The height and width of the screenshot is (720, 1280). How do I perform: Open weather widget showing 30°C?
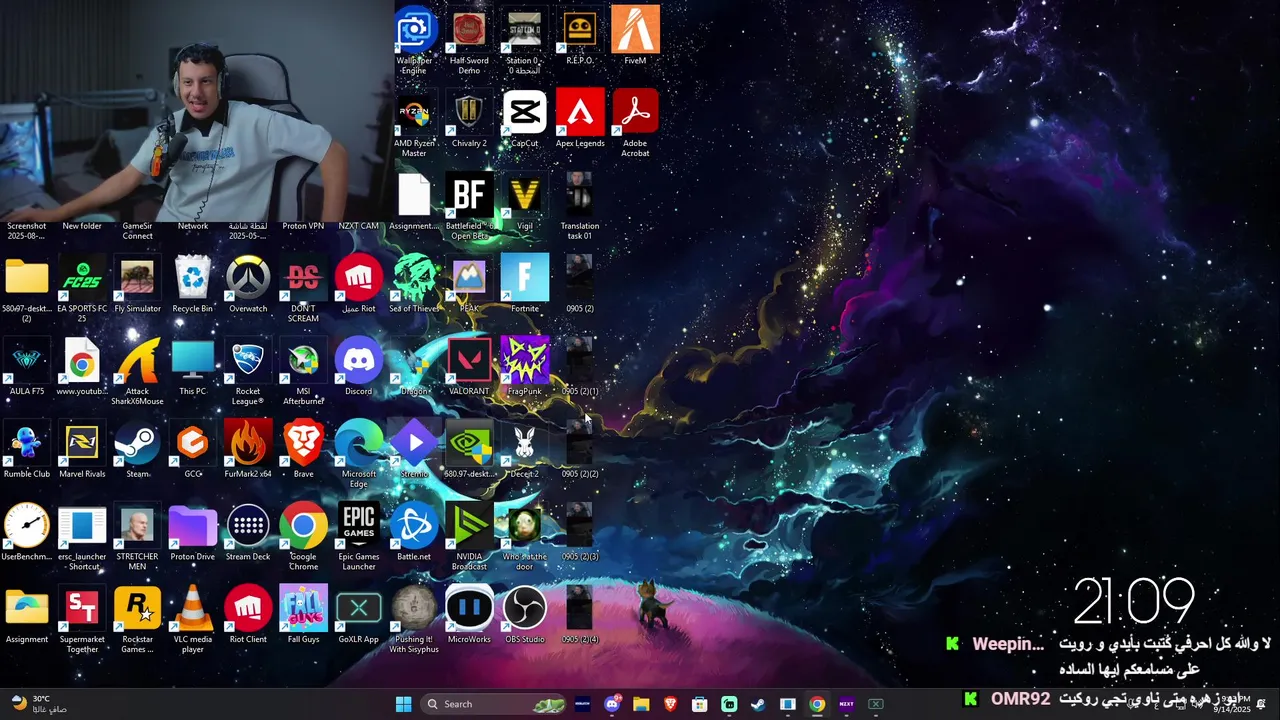[40, 704]
